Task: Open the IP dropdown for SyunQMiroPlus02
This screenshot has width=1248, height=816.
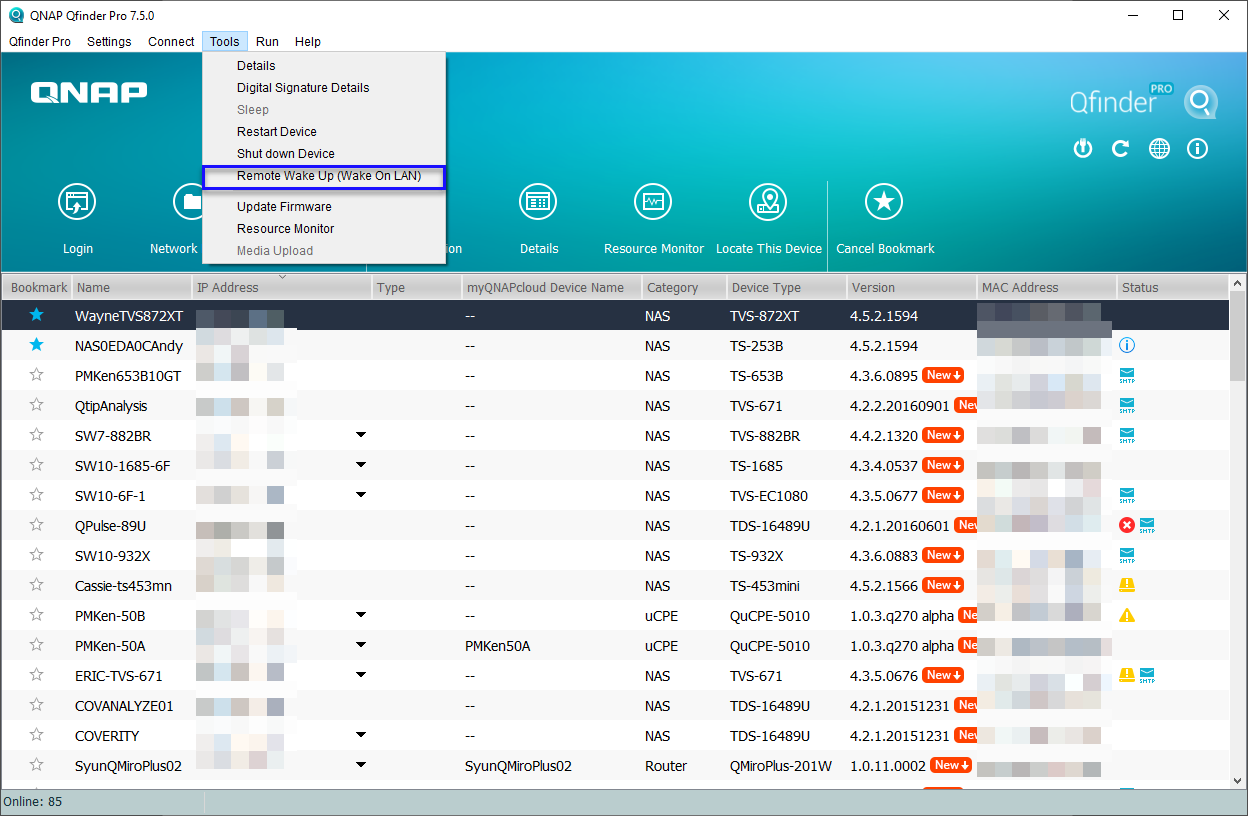Action: coord(361,765)
